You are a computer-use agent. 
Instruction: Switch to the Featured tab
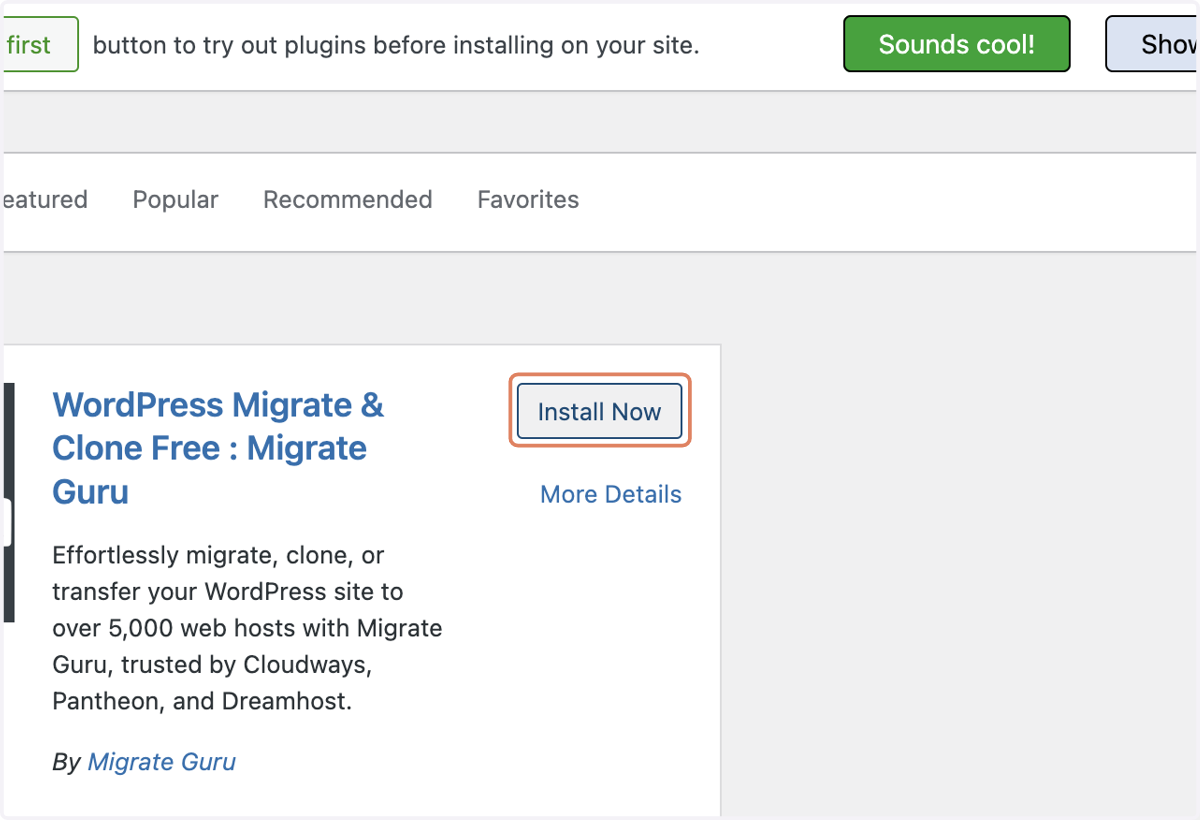(44, 200)
